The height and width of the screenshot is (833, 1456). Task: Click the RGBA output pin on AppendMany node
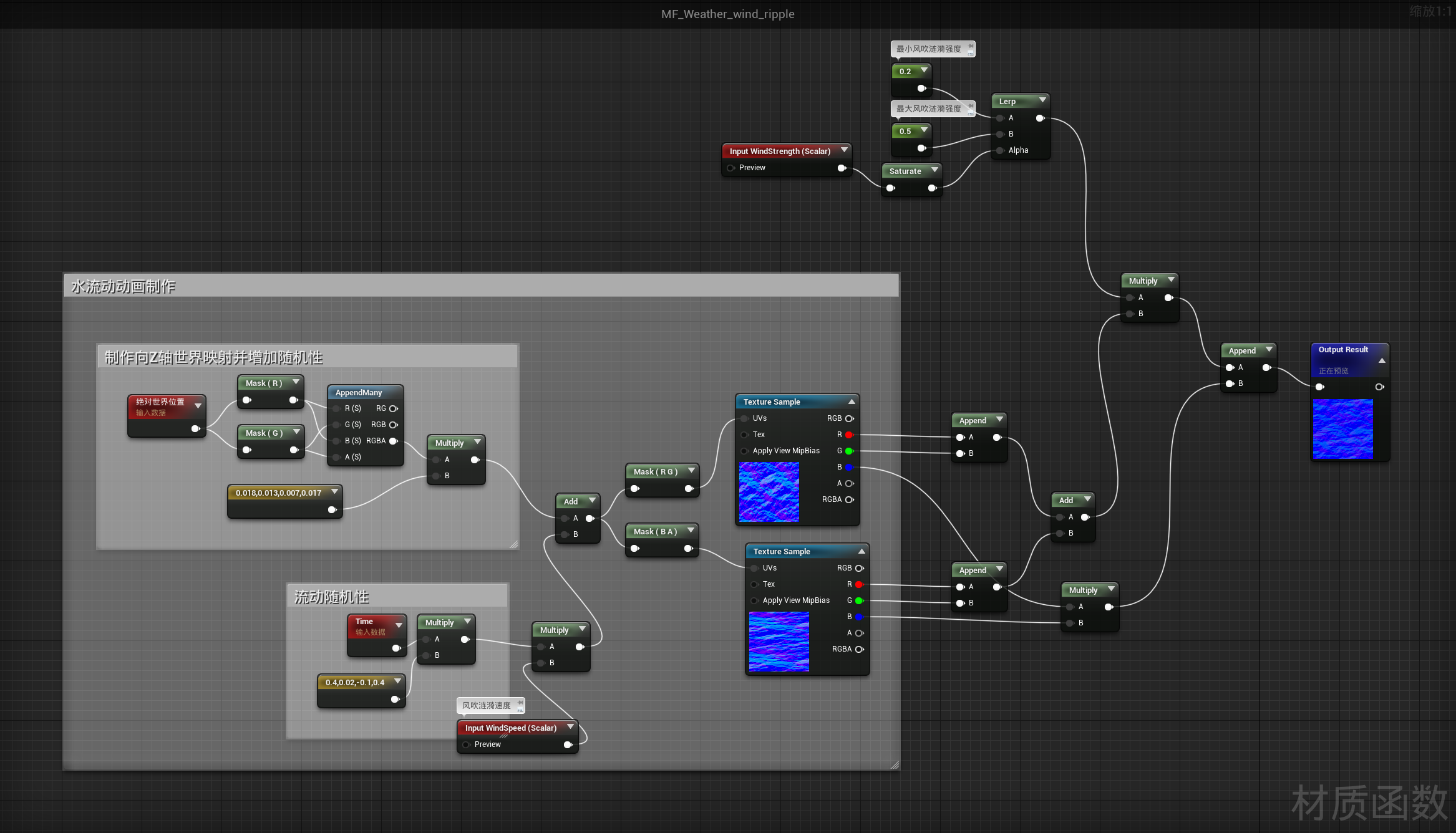[393, 441]
